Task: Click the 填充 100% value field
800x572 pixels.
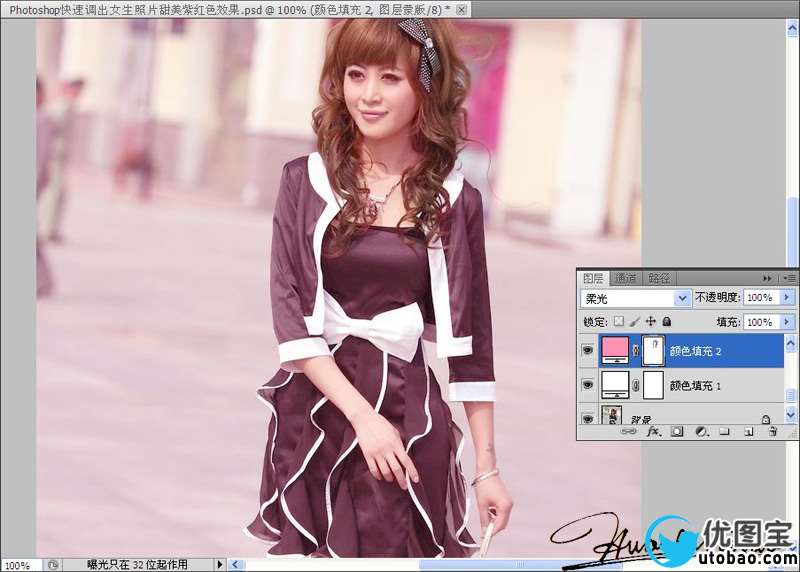Action: click(x=761, y=322)
